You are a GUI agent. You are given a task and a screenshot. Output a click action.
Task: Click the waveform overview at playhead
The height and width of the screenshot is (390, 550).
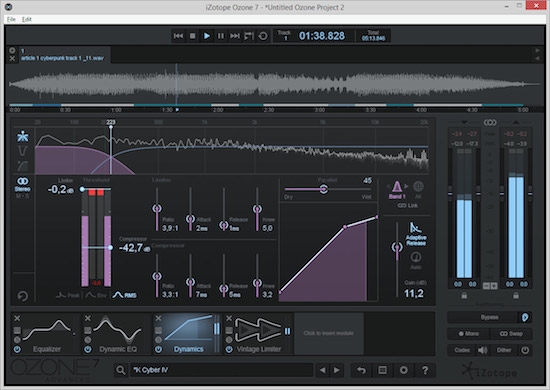(x=176, y=84)
